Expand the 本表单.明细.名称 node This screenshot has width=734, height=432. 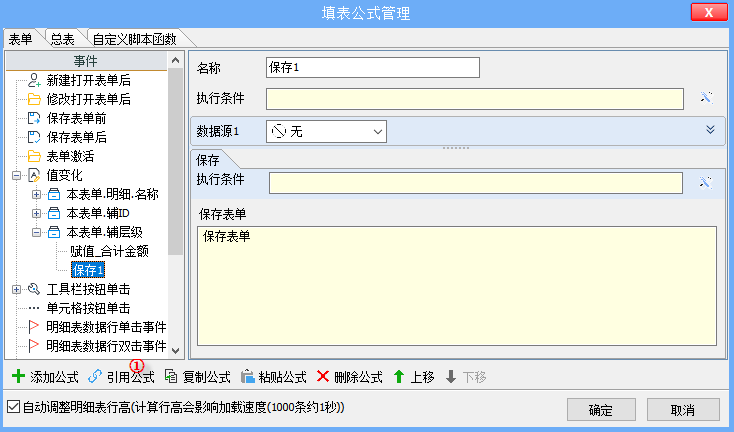[37, 194]
